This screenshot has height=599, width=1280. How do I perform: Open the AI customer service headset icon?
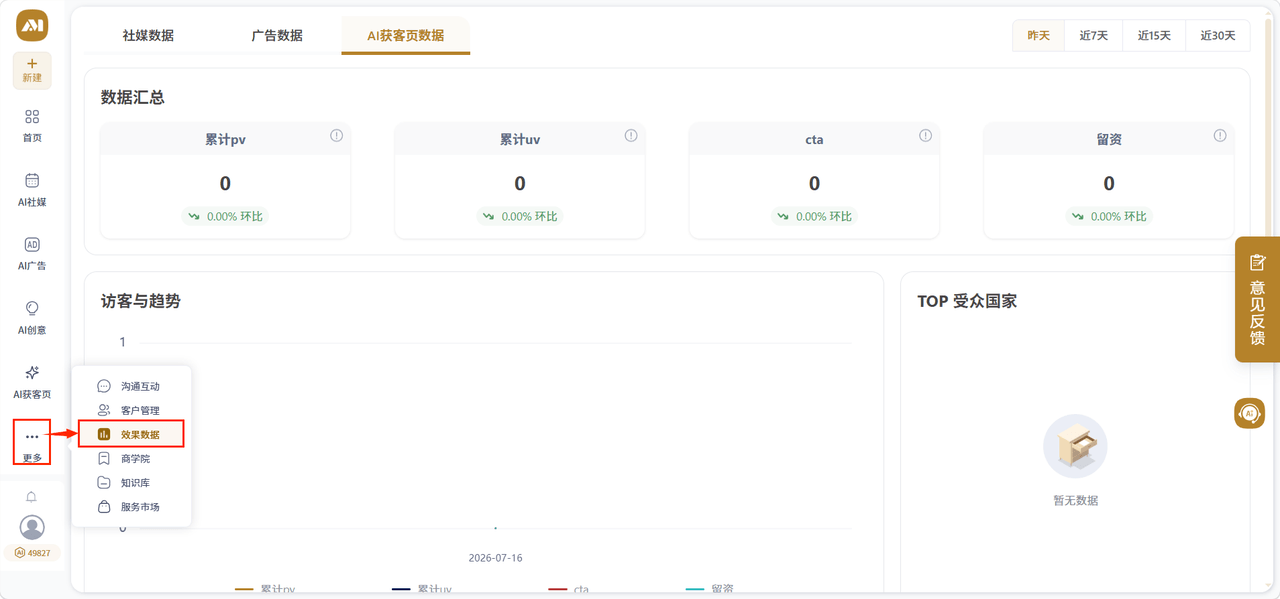tap(1249, 412)
